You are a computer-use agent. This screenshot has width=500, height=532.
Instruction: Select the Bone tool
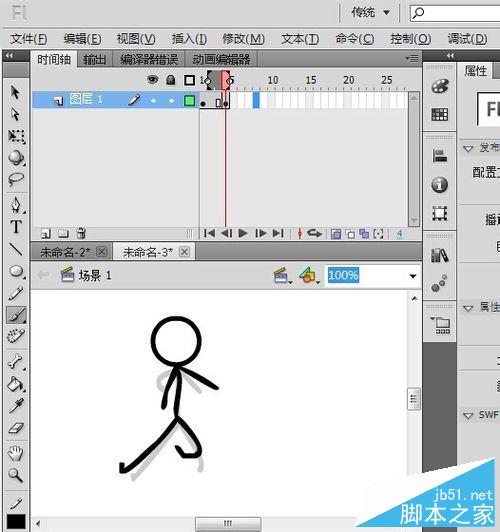16,362
